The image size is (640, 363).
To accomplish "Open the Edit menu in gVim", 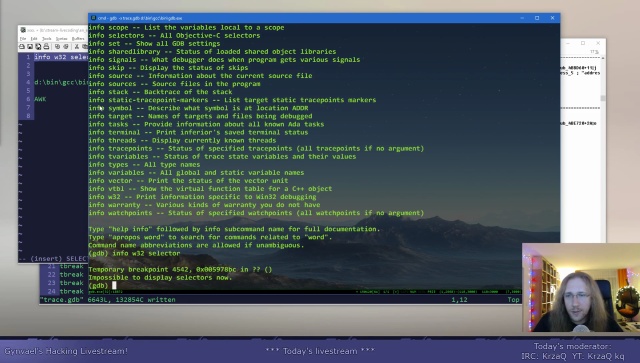I will [34, 38].
